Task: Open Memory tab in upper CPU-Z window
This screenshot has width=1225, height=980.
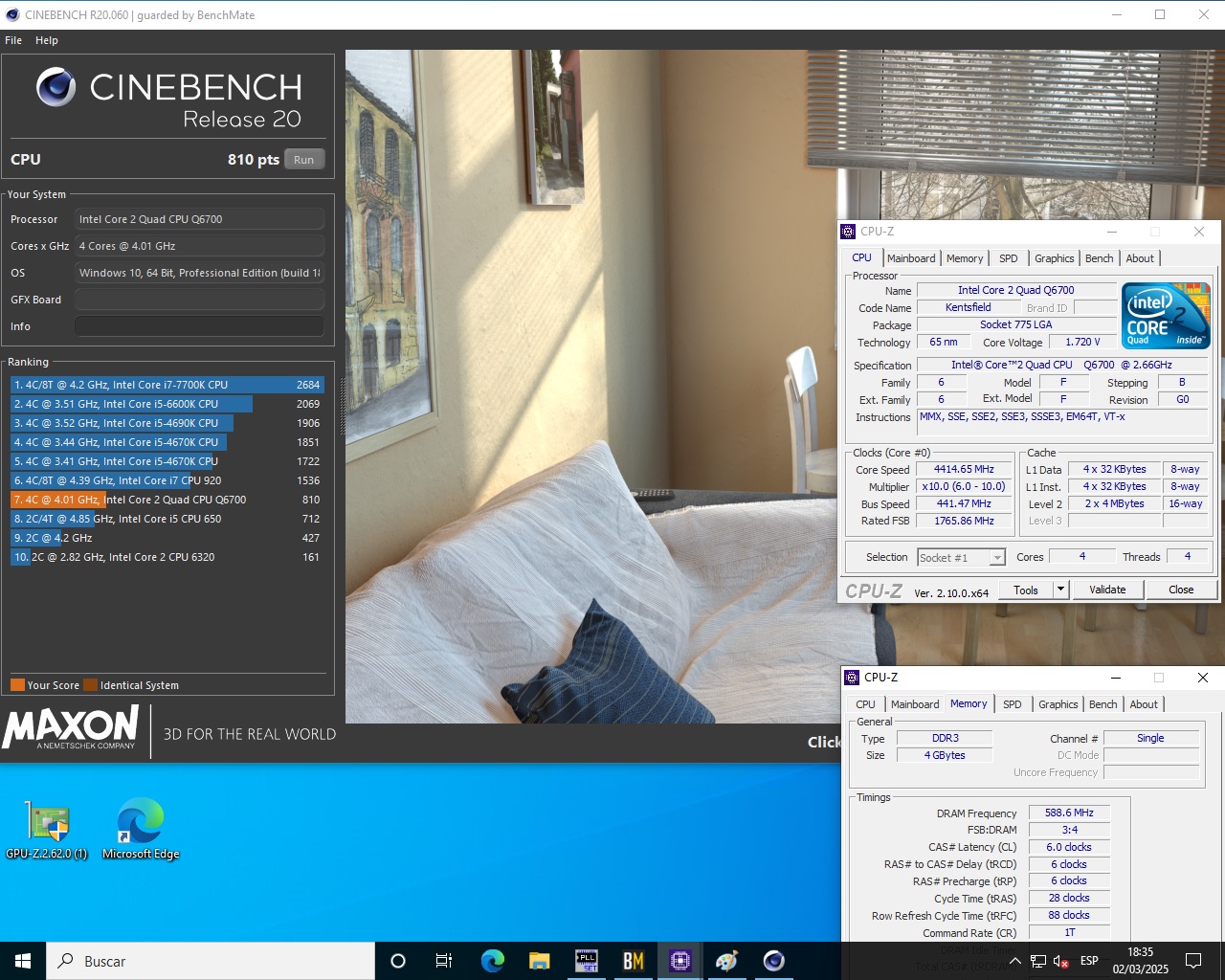Action: click(965, 258)
